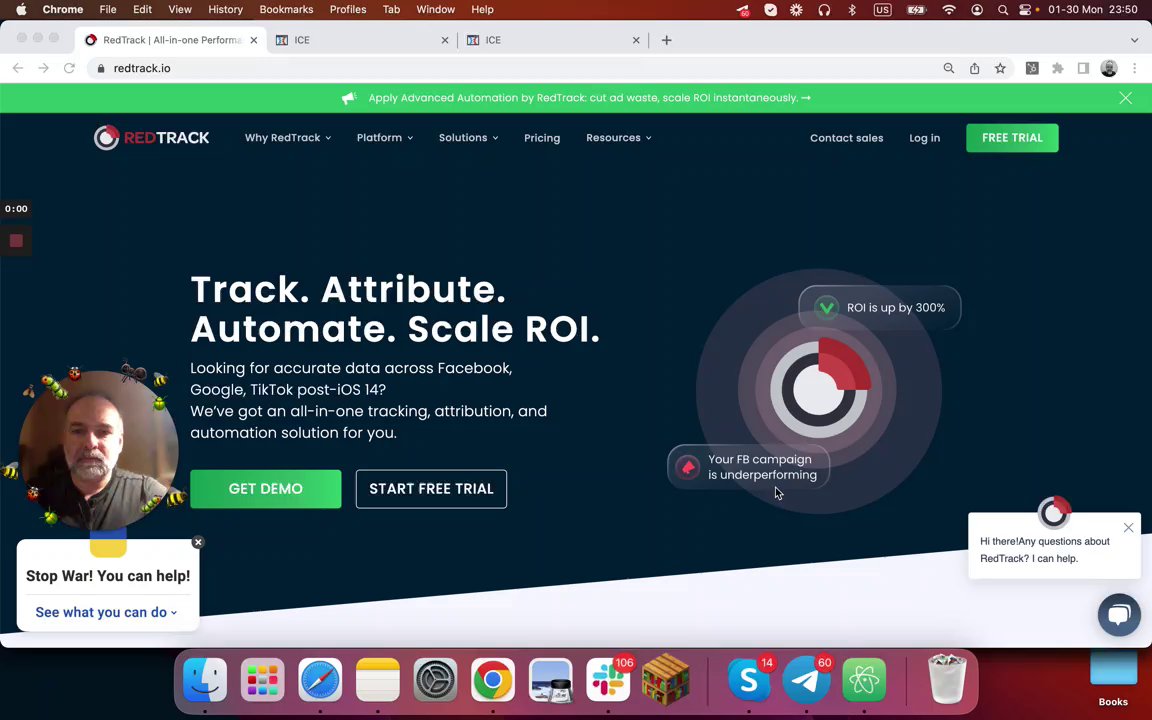
Task: Expand 'See what you can do' link
Action: [x=107, y=612]
